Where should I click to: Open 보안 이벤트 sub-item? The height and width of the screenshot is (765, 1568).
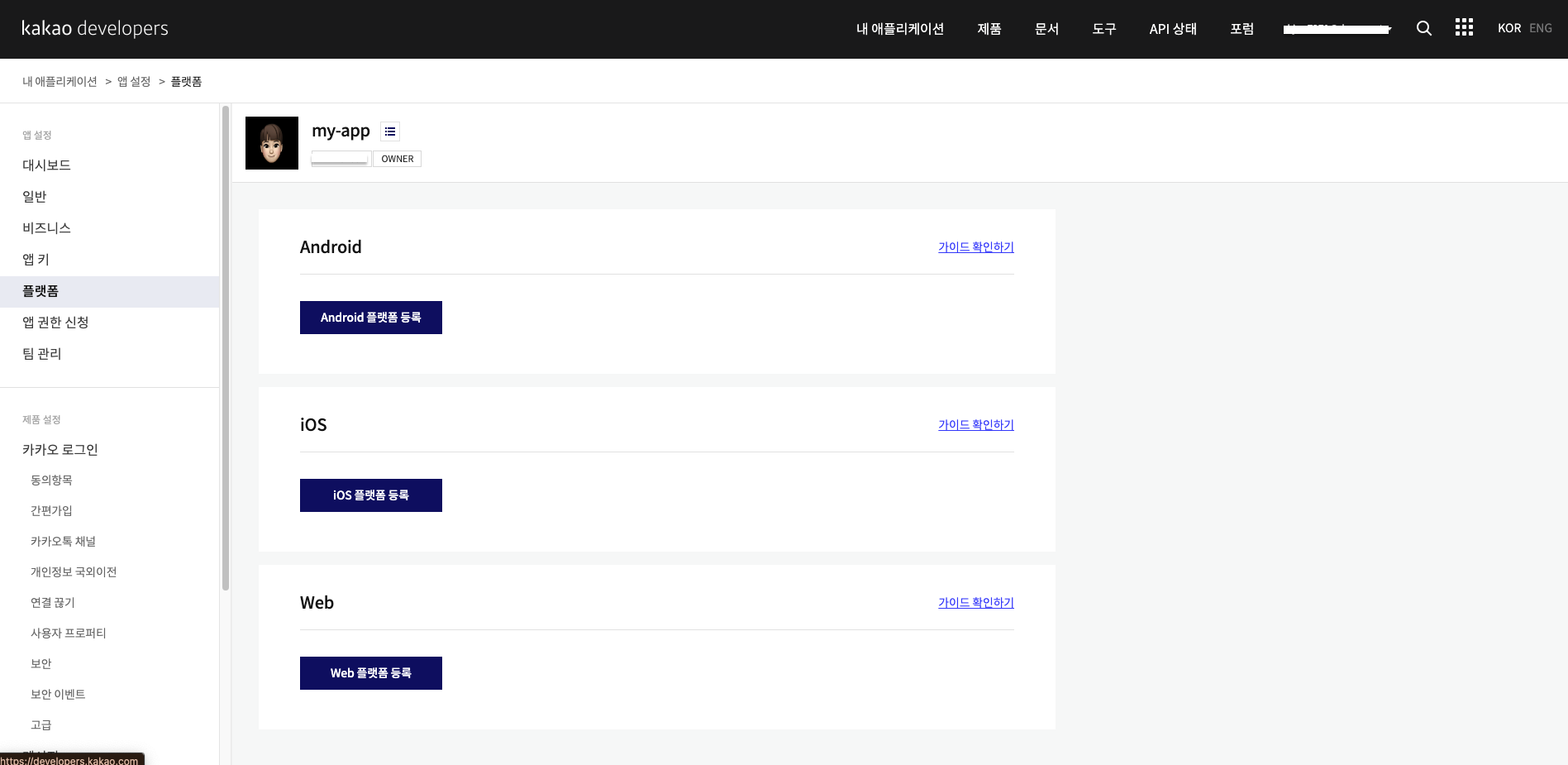click(x=58, y=695)
